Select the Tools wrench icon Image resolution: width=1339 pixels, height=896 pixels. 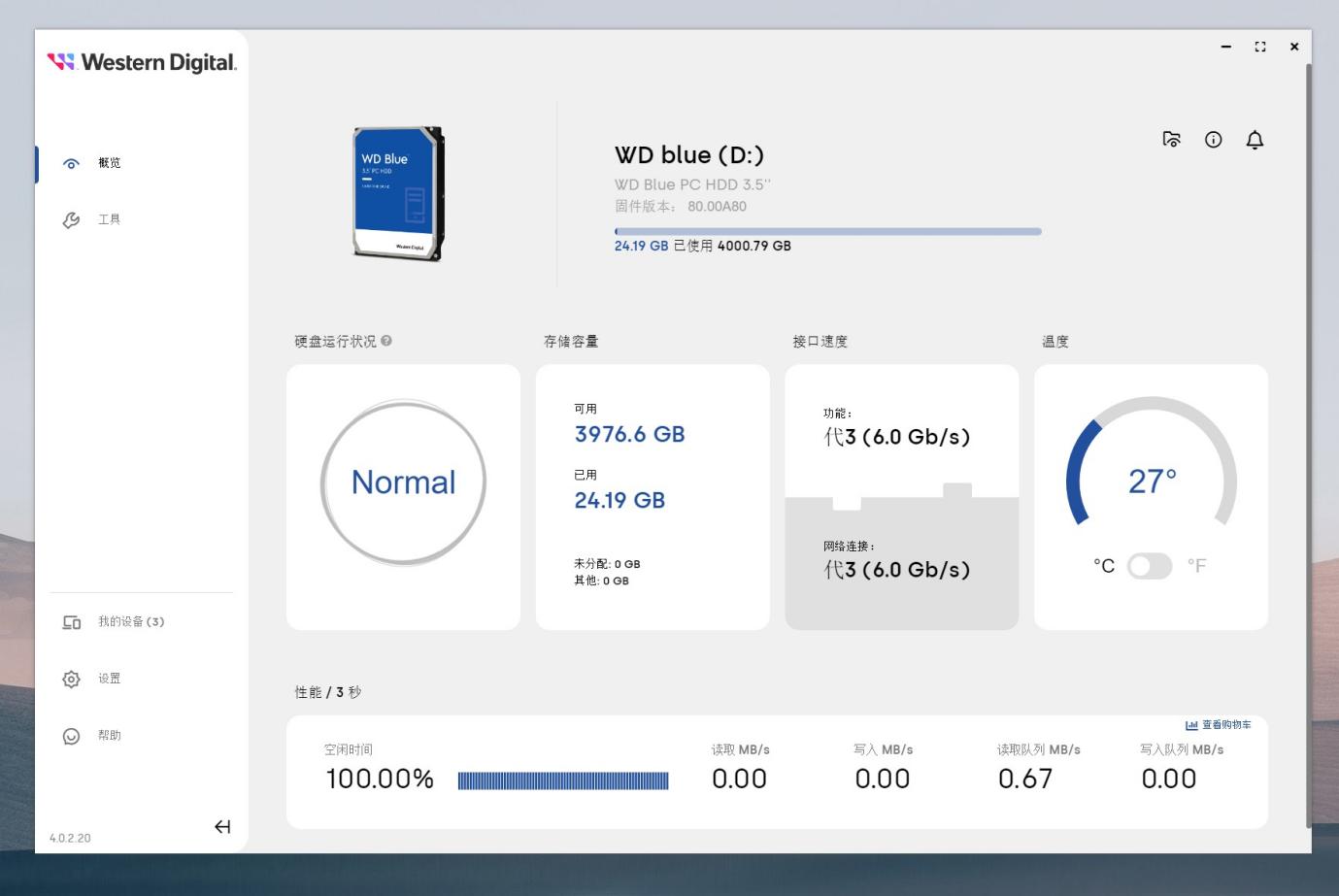pyautogui.click(x=71, y=220)
